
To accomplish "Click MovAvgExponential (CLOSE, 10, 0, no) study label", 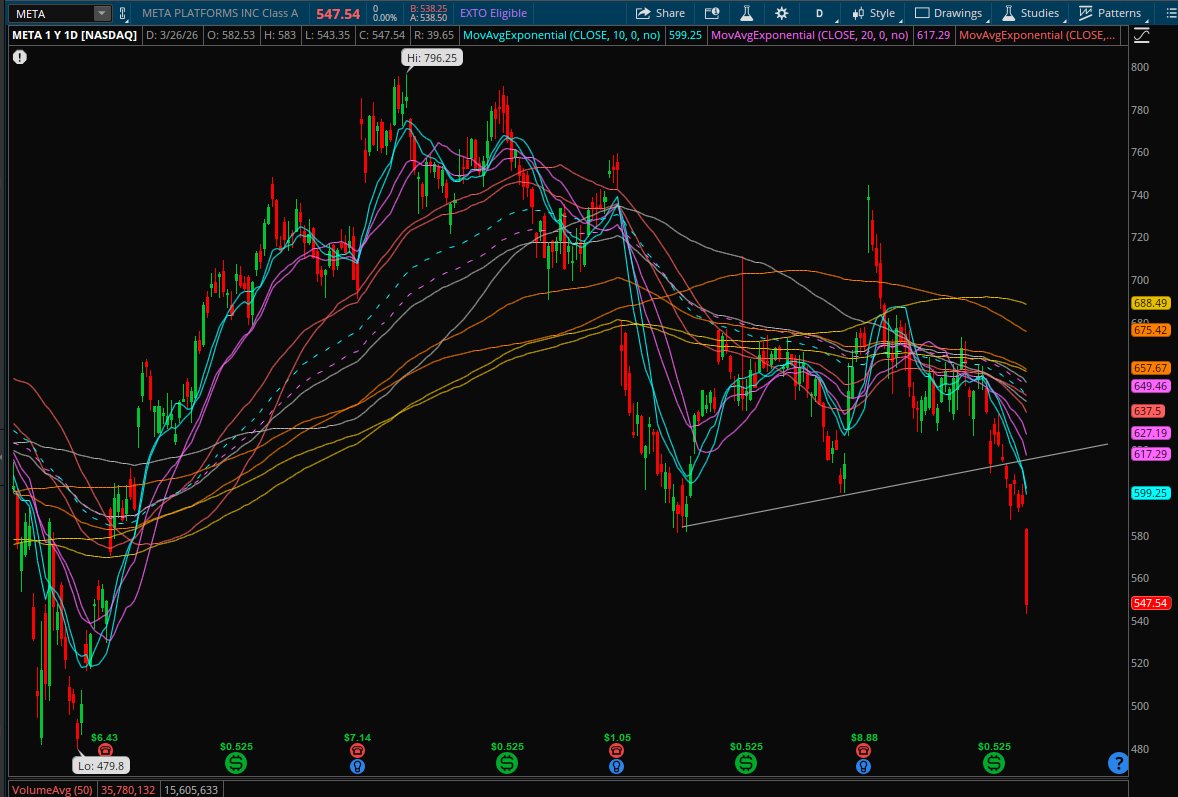I will tap(561, 35).
